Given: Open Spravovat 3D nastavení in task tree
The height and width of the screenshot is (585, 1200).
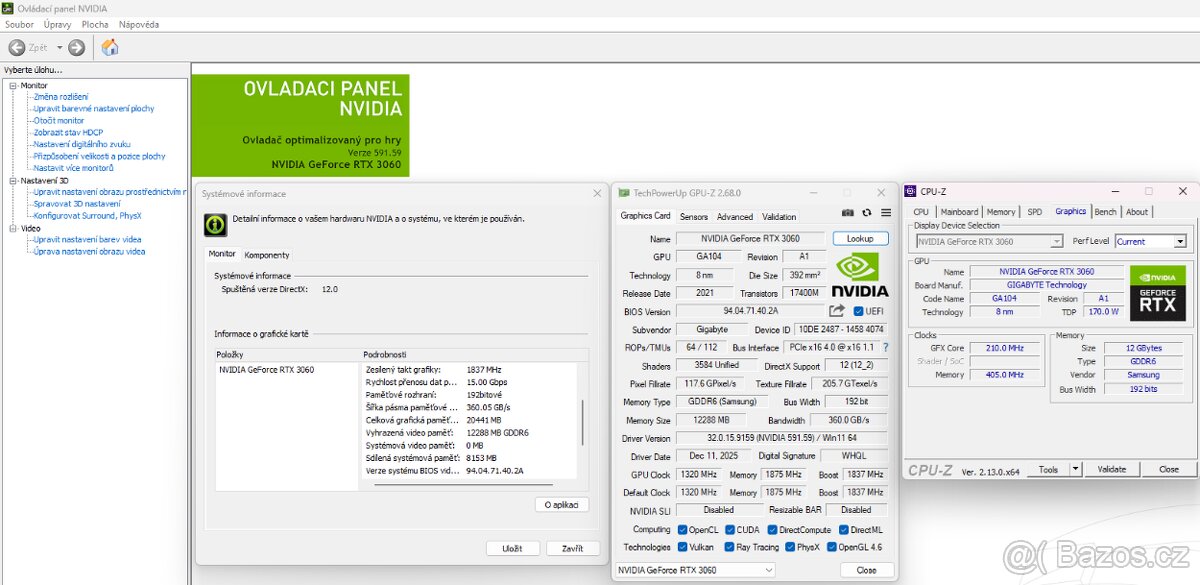Looking at the screenshot, I should [76, 203].
